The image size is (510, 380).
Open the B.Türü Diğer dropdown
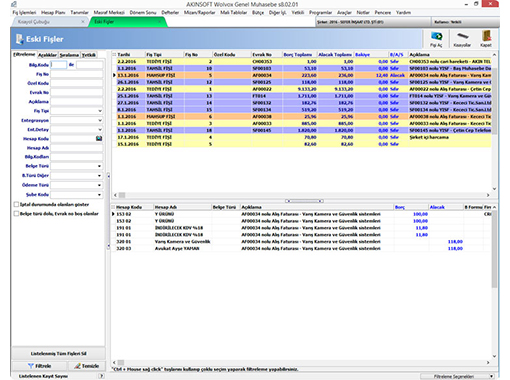99,175
